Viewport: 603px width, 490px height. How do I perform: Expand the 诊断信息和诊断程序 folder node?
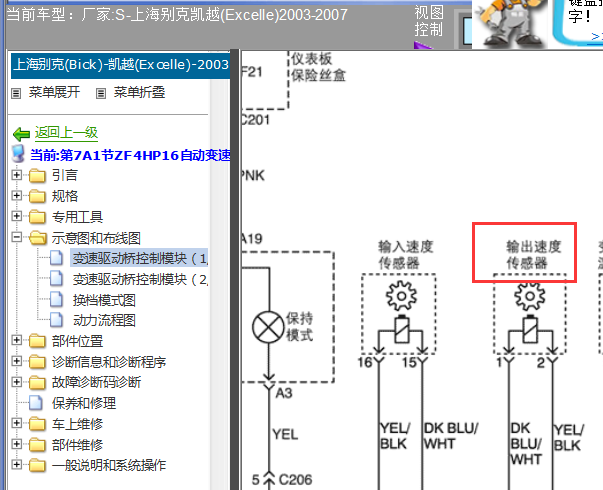point(17,361)
